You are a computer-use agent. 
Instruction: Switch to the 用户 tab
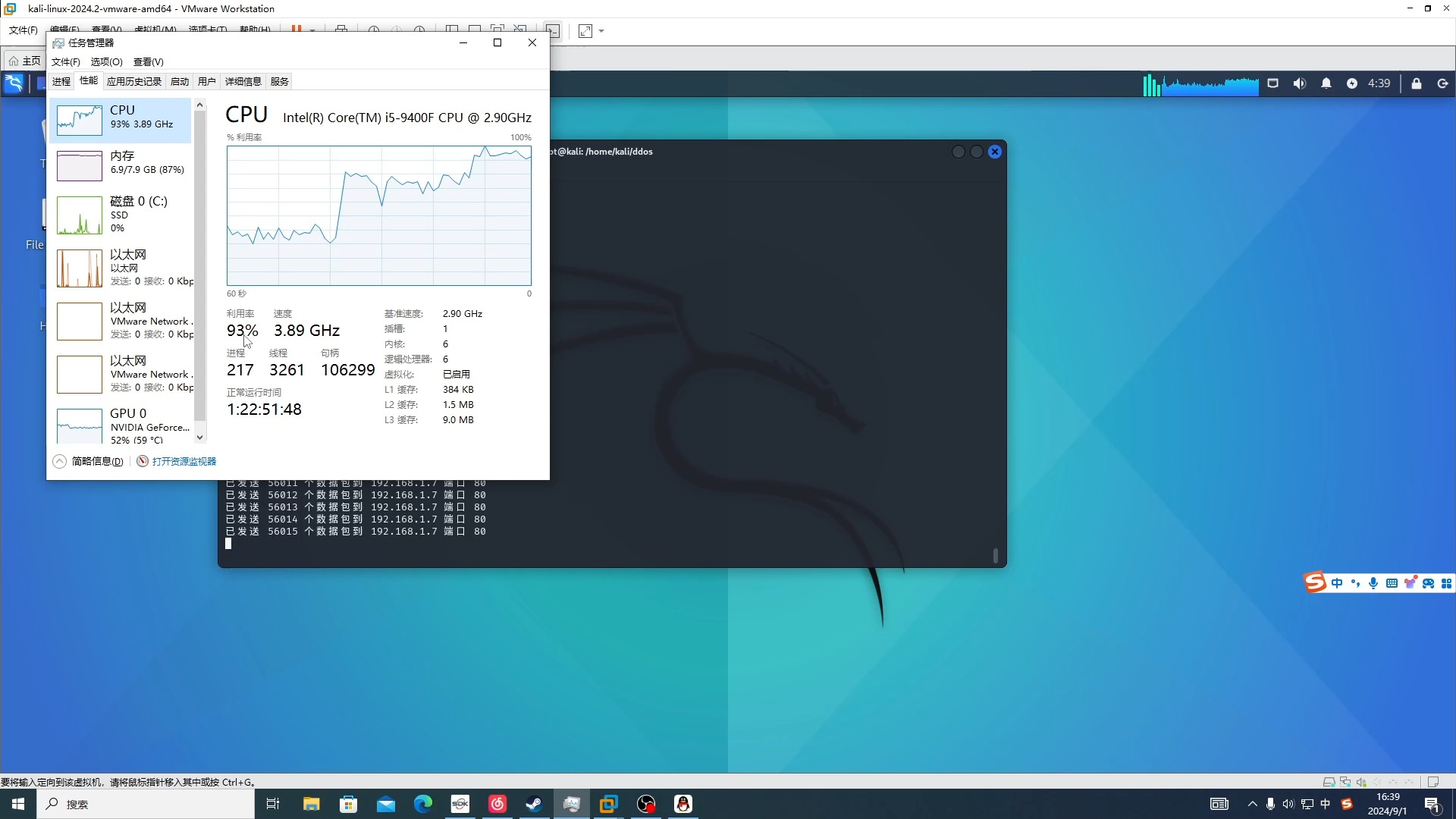[x=207, y=81]
